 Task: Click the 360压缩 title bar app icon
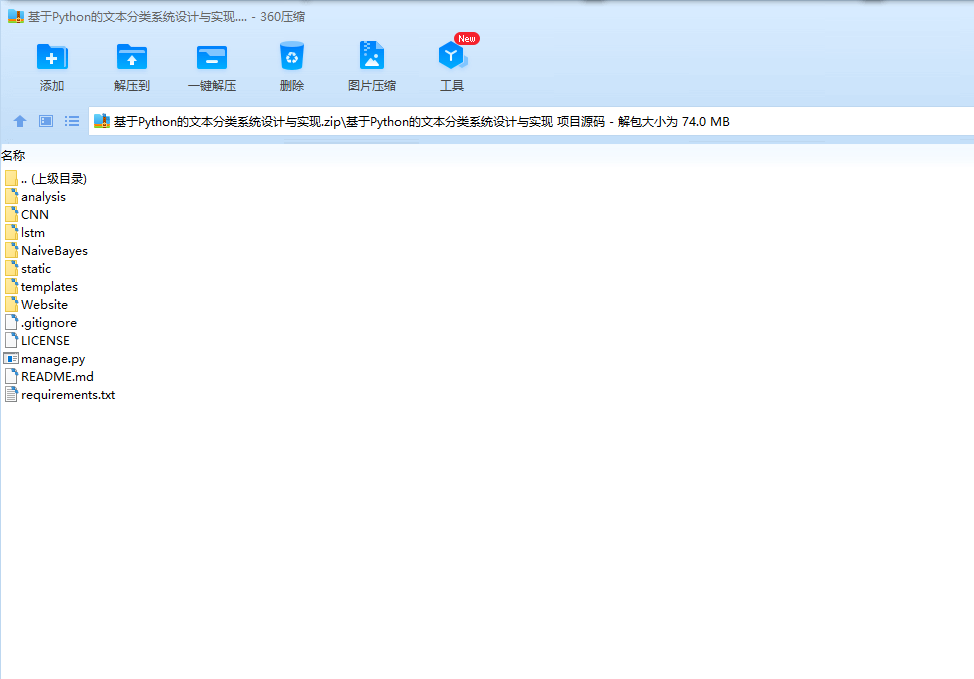pos(16,17)
